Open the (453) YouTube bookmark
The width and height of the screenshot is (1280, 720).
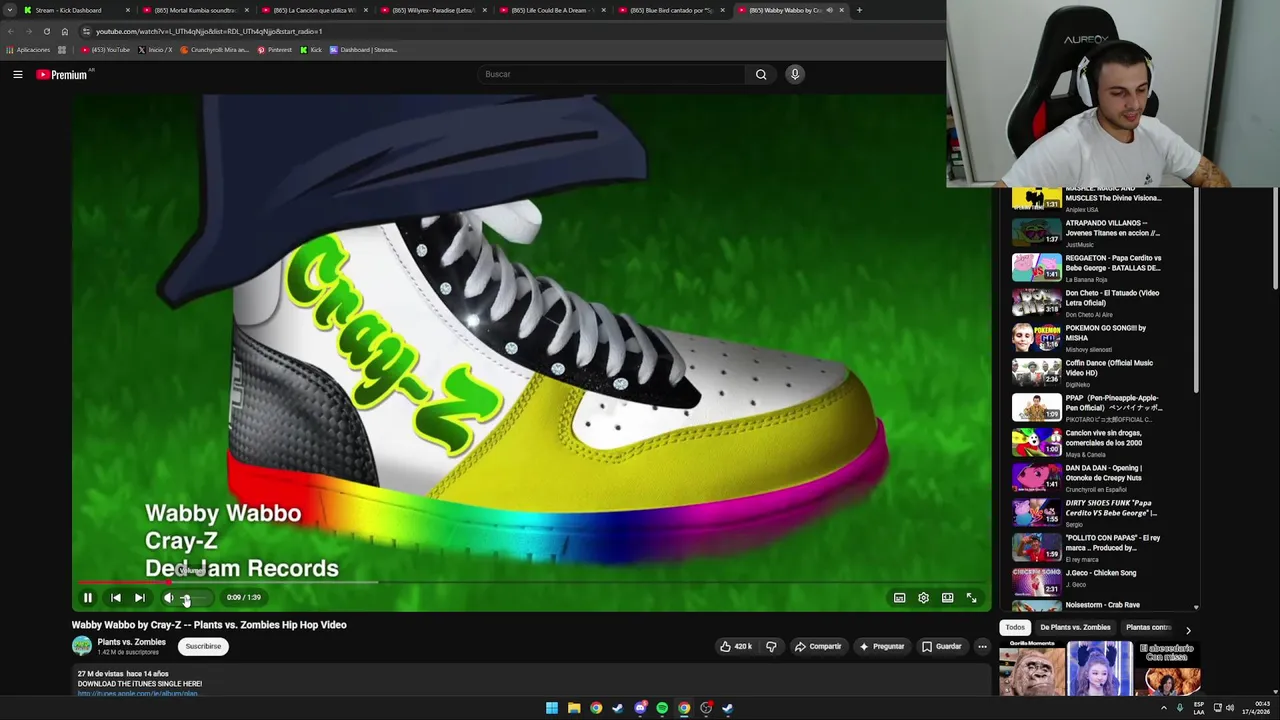tap(106, 50)
